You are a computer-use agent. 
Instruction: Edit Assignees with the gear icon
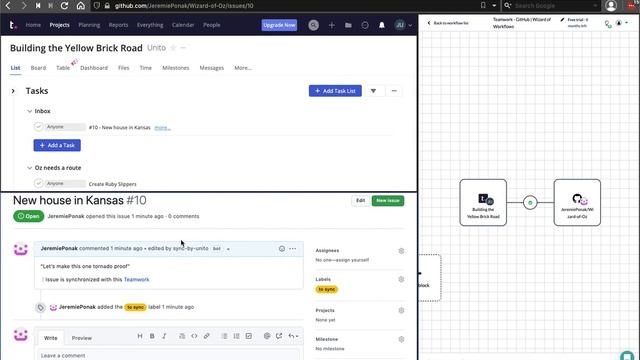click(401, 251)
